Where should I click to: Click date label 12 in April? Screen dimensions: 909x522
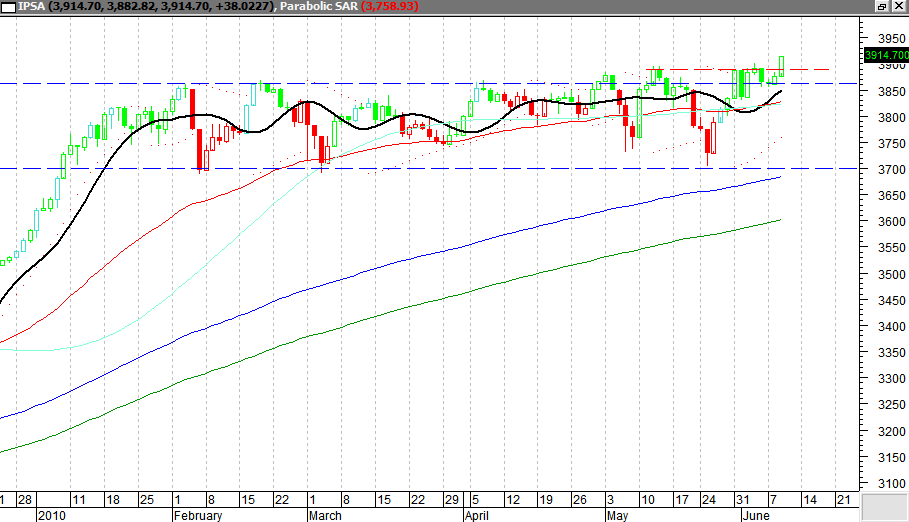(x=513, y=500)
